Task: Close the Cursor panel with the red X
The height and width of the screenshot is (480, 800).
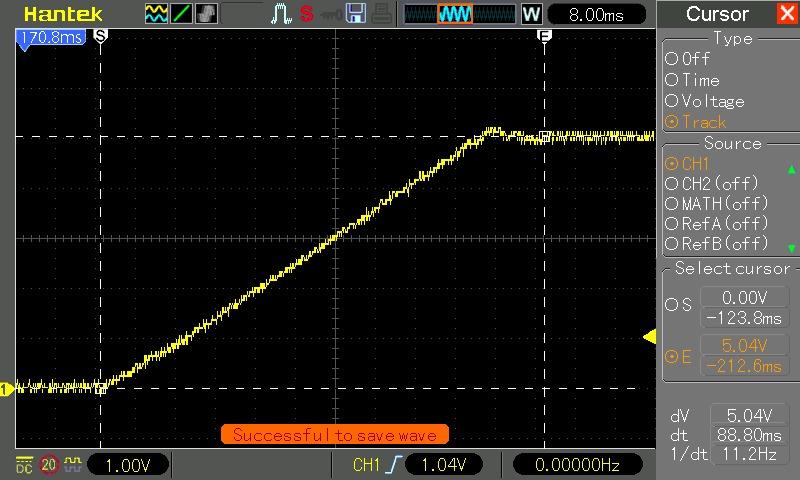Action: [787, 14]
